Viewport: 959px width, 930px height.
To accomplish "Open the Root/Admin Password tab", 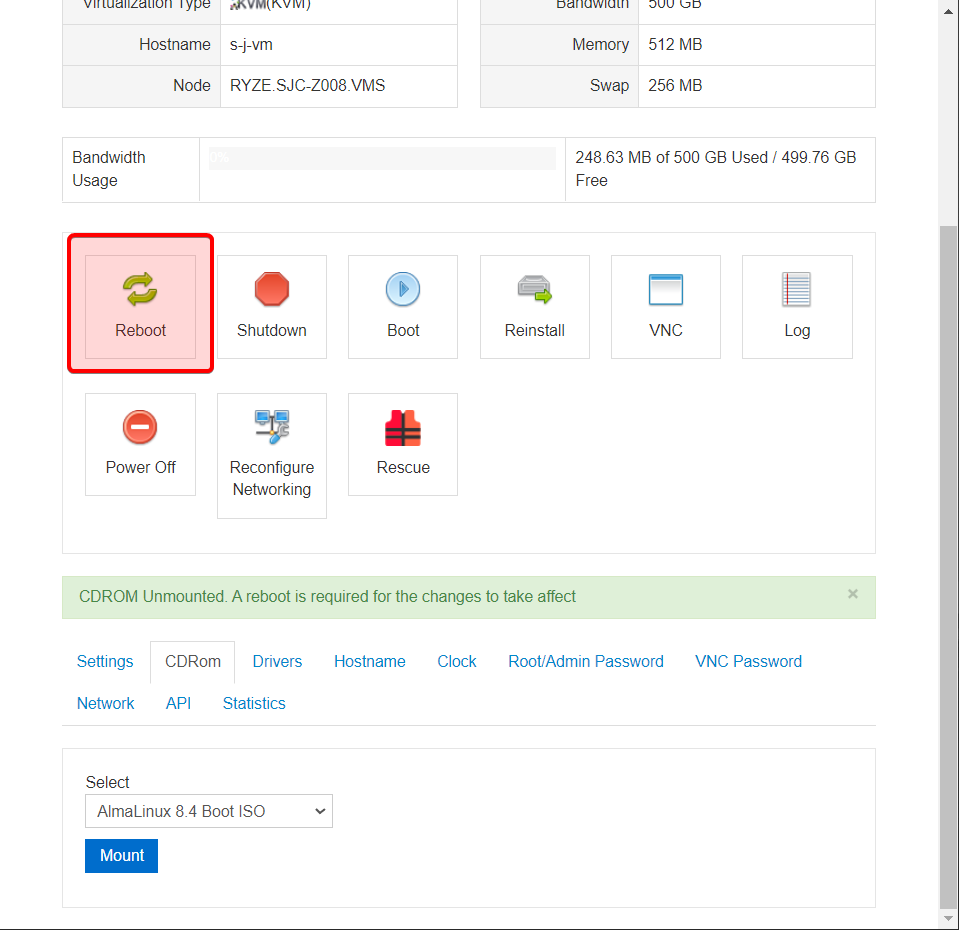I will (x=585, y=661).
